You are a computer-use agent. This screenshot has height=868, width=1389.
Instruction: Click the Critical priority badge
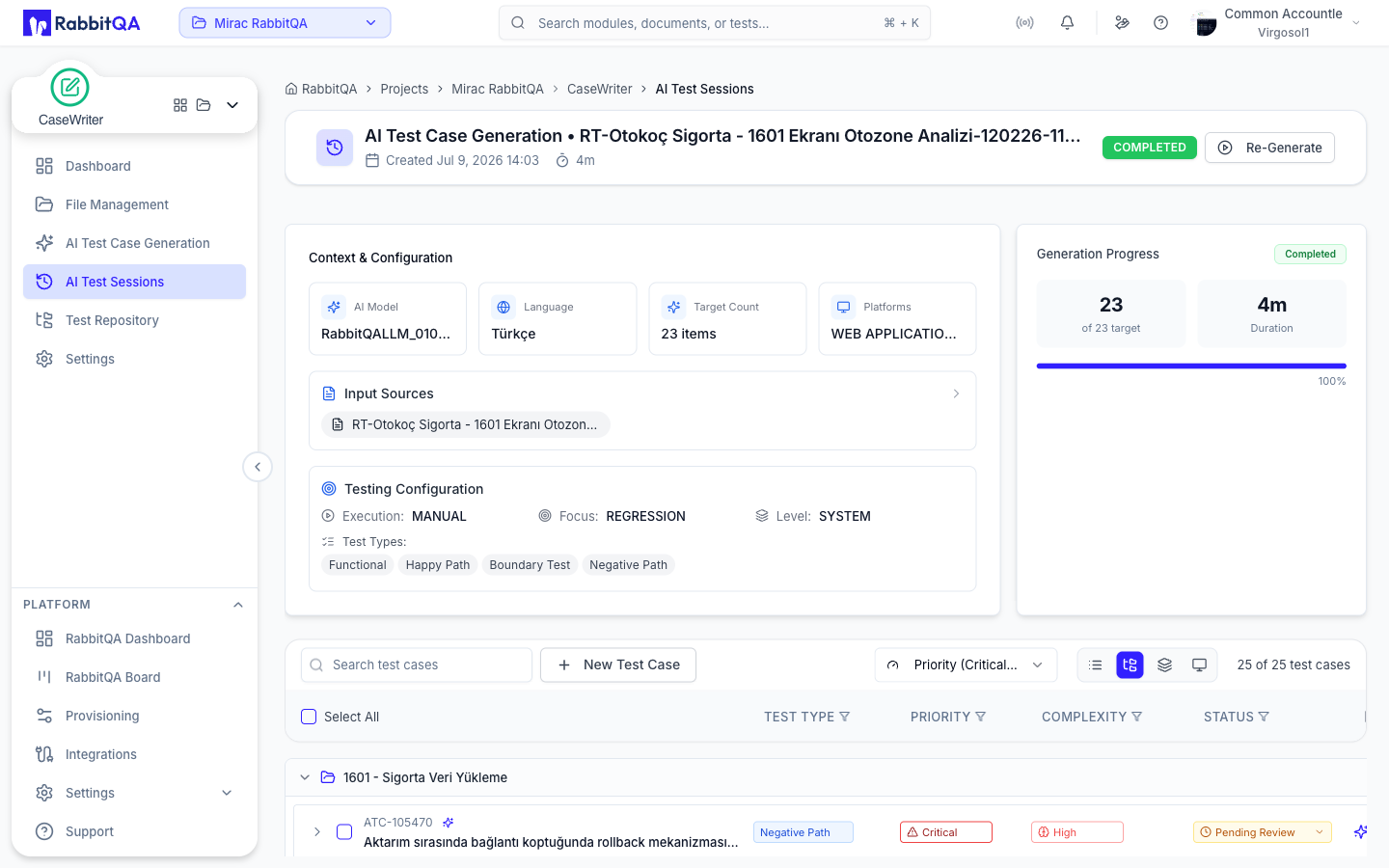(x=945, y=832)
